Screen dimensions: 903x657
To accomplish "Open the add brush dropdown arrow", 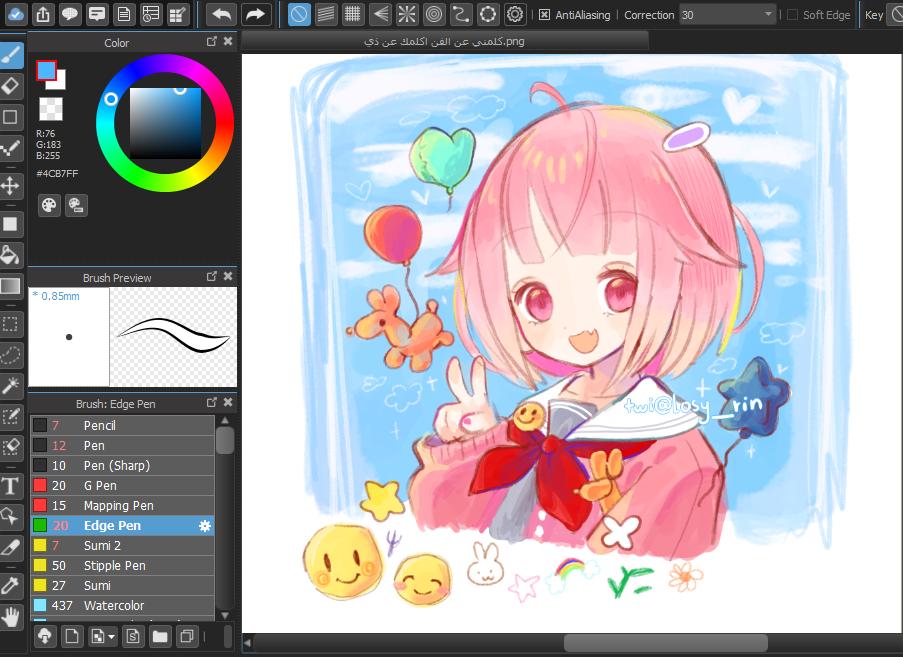I will [111, 637].
